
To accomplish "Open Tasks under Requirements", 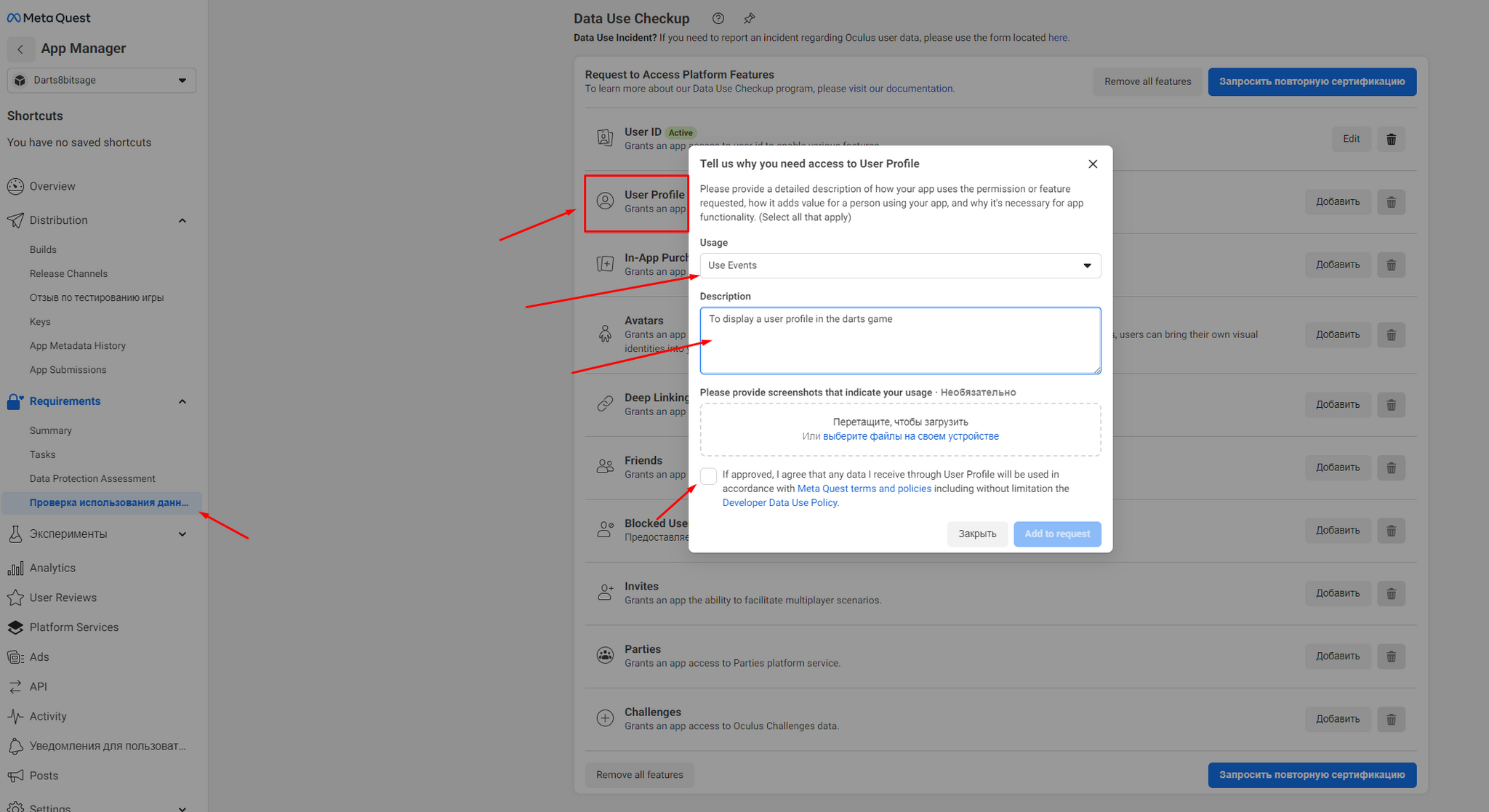I will 42,454.
